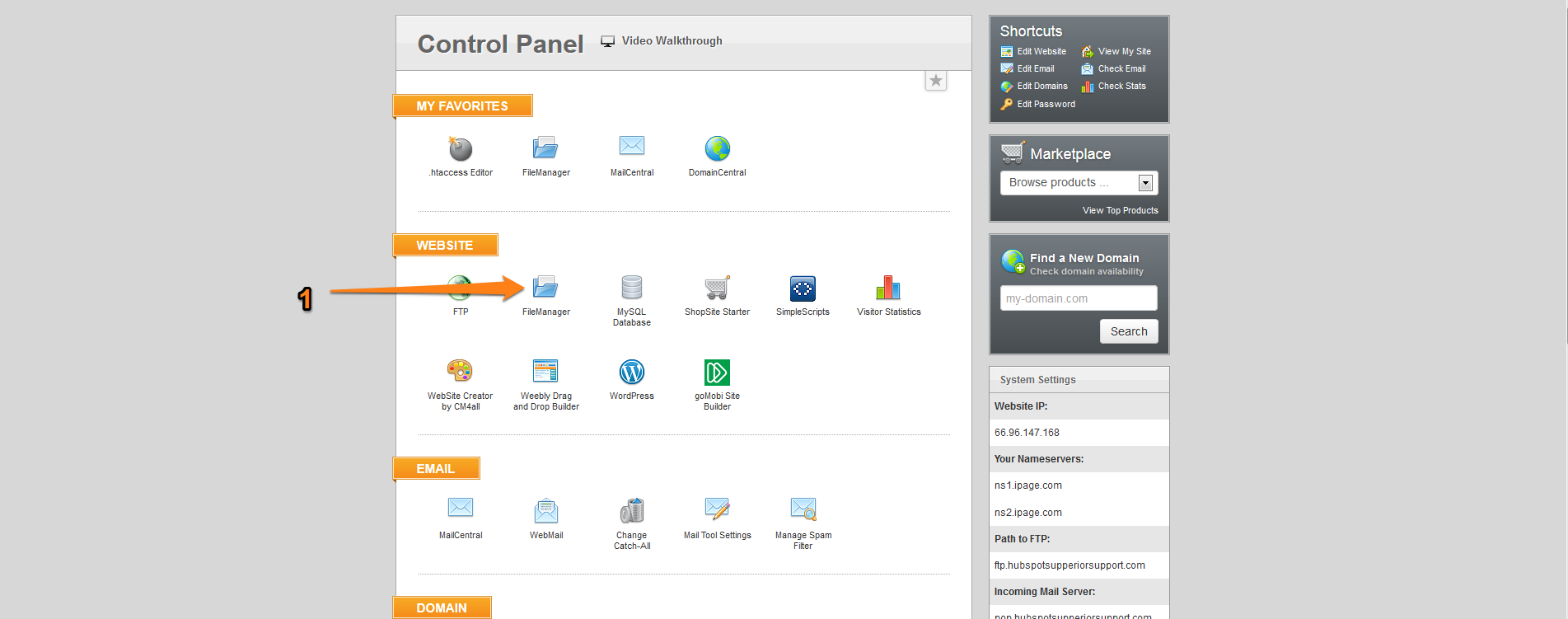Click the Edit Password shortcut
This screenshot has width=1568, height=619.
(x=1038, y=105)
